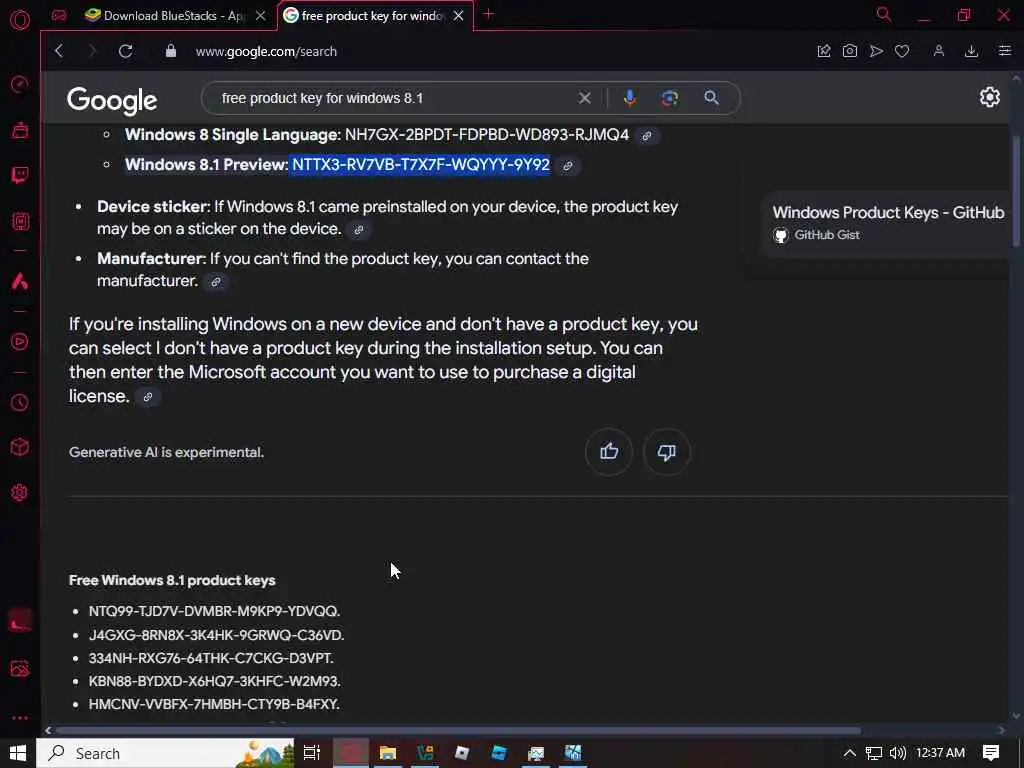Screen dimensions: 1024x768
Task: Click highlighted key NTTX3-RV7VB-T7X7F-WQYYY-9Y92
Action: coord(421,165)
